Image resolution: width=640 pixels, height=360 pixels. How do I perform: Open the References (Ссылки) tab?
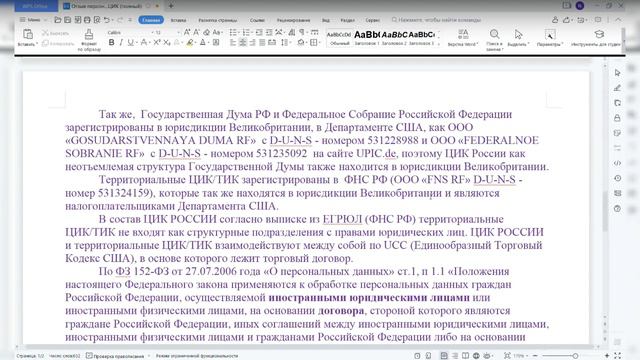pos(257,20)
